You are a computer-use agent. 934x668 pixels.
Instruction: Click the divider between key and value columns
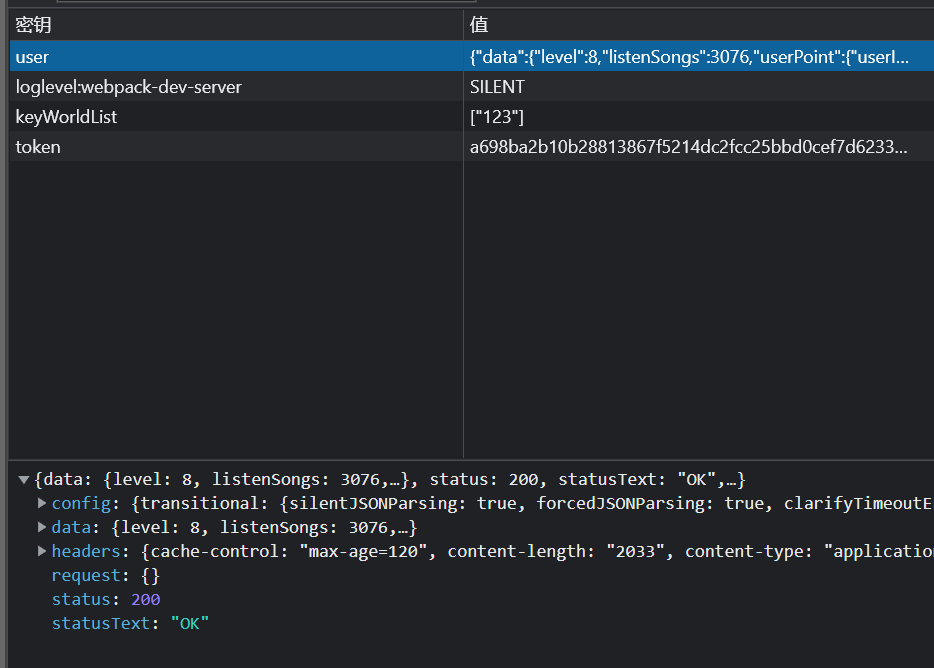(463, 232)
